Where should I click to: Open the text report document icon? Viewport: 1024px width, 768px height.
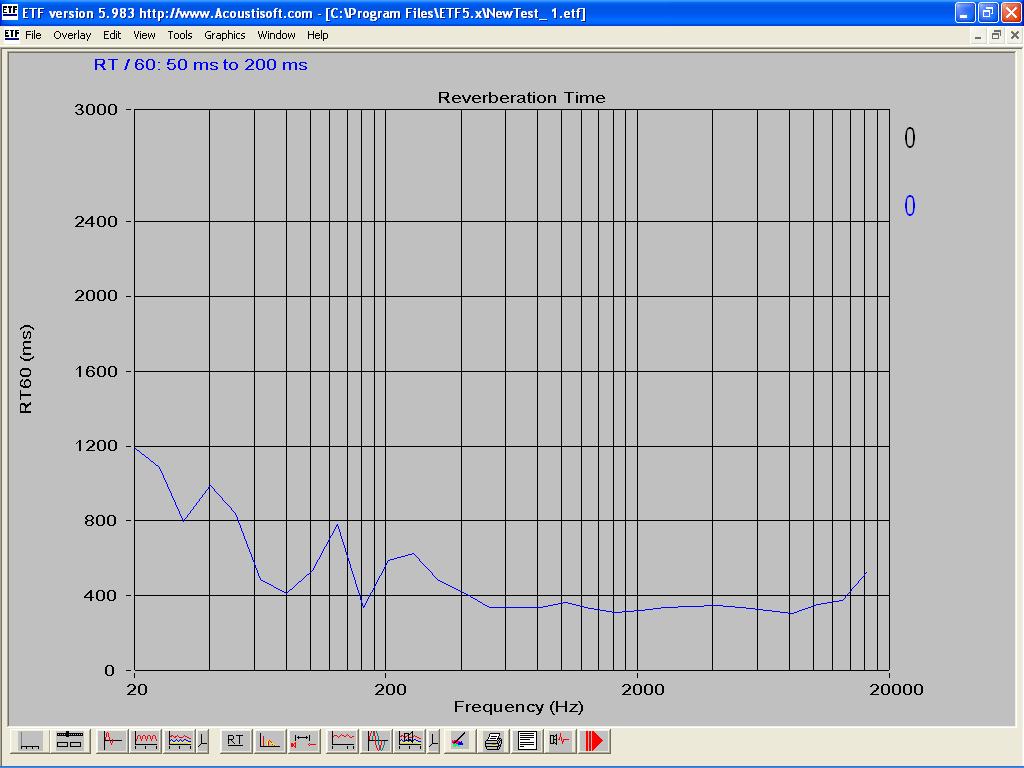point(527,741)
